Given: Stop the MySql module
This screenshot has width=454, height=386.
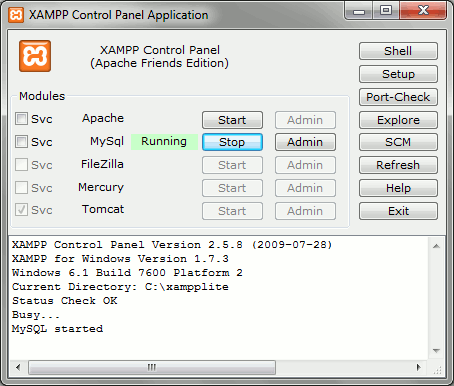Looking at the screenshot, I should pos(232,142).
